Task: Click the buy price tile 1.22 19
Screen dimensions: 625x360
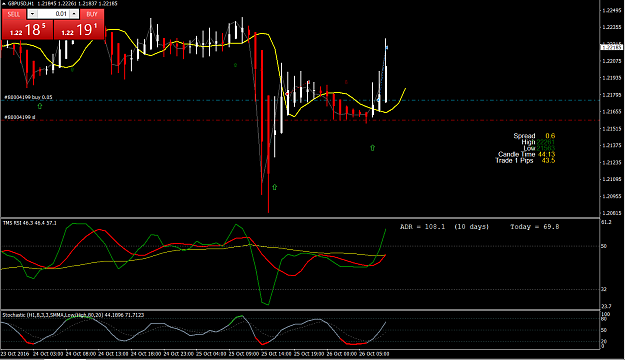Action: click(79, 30)
